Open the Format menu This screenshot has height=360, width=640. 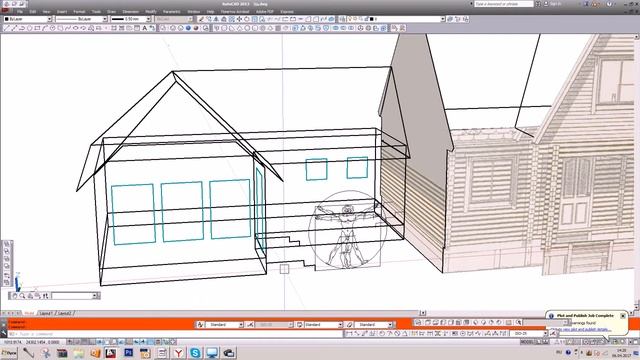(x=79, y=11)
